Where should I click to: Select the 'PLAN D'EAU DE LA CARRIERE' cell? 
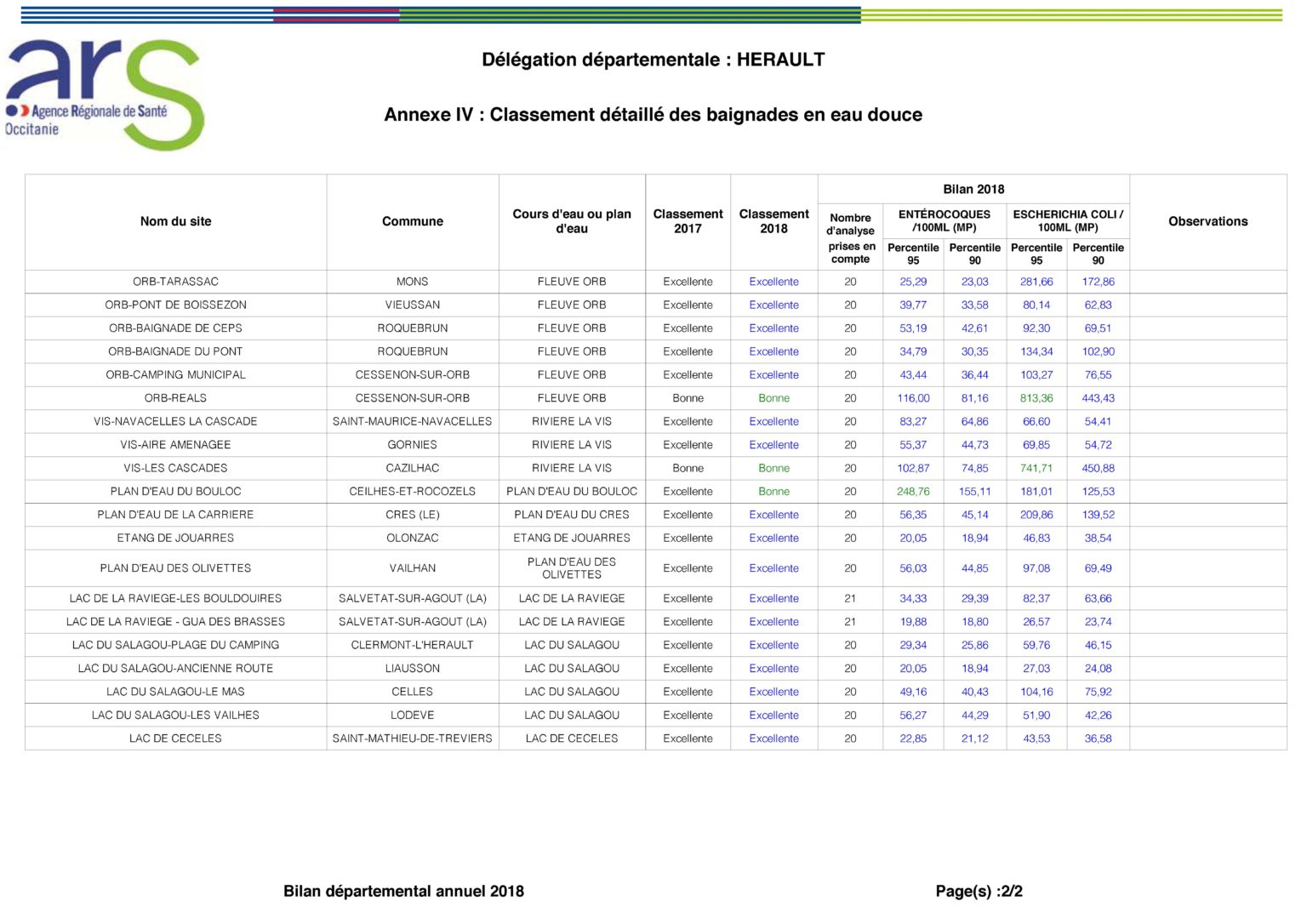pyautogui.click(x=176, y=515)
